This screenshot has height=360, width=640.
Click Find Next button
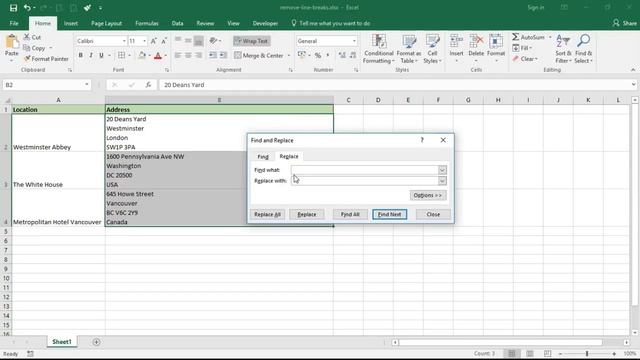point(389,215)
